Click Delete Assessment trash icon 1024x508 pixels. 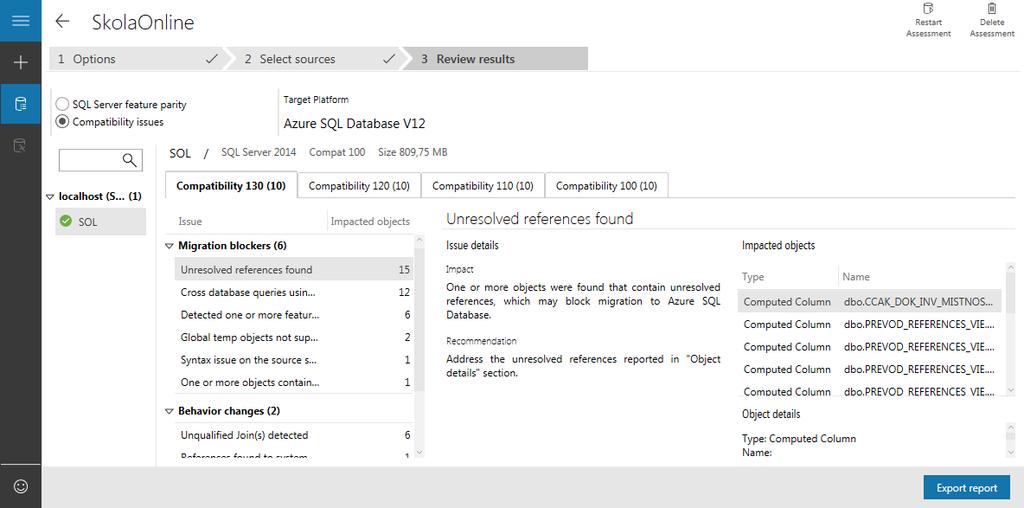[x=992, y=9]
